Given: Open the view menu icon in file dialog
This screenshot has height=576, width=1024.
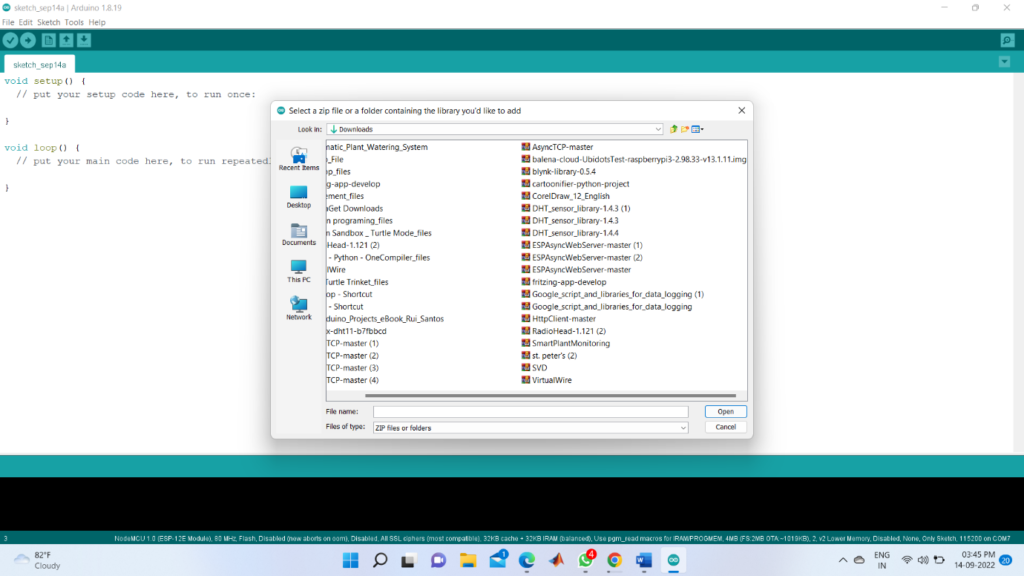Looking at the screenshot, I should pos(697,129).
